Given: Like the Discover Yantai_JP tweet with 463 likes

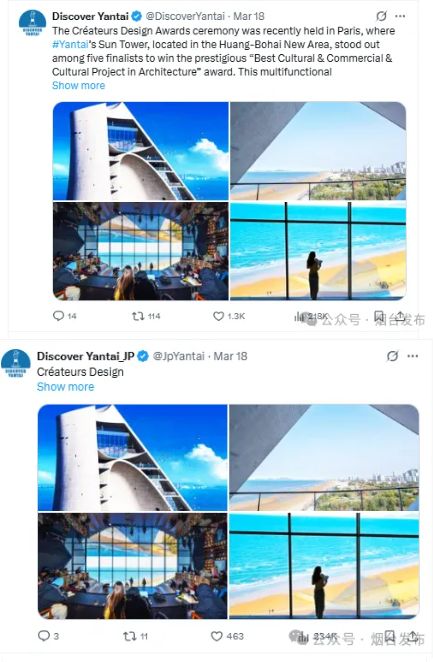Looking at the screenshot, I should [x=216, y=636].
